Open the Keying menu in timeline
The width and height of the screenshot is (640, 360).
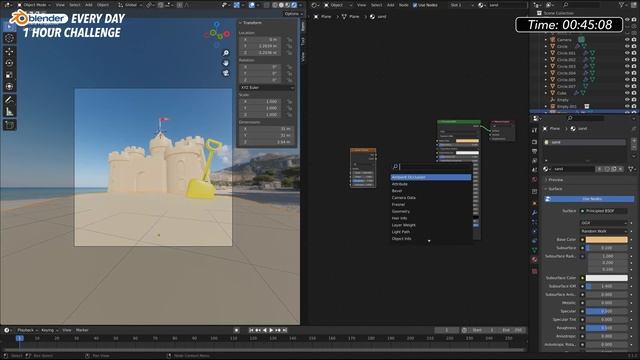[49, 330]
